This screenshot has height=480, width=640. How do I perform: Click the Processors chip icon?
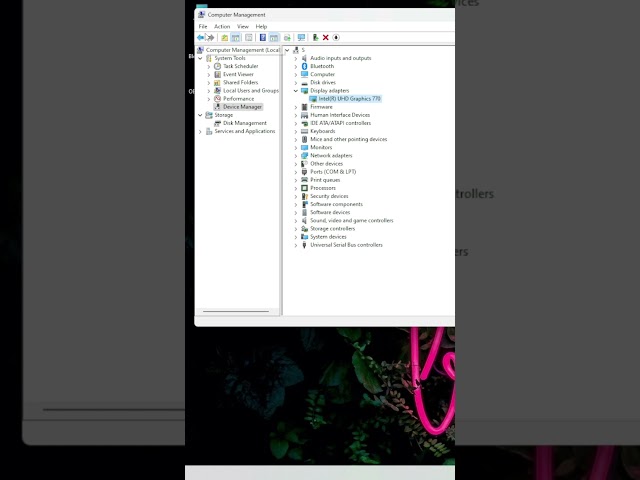304,188
